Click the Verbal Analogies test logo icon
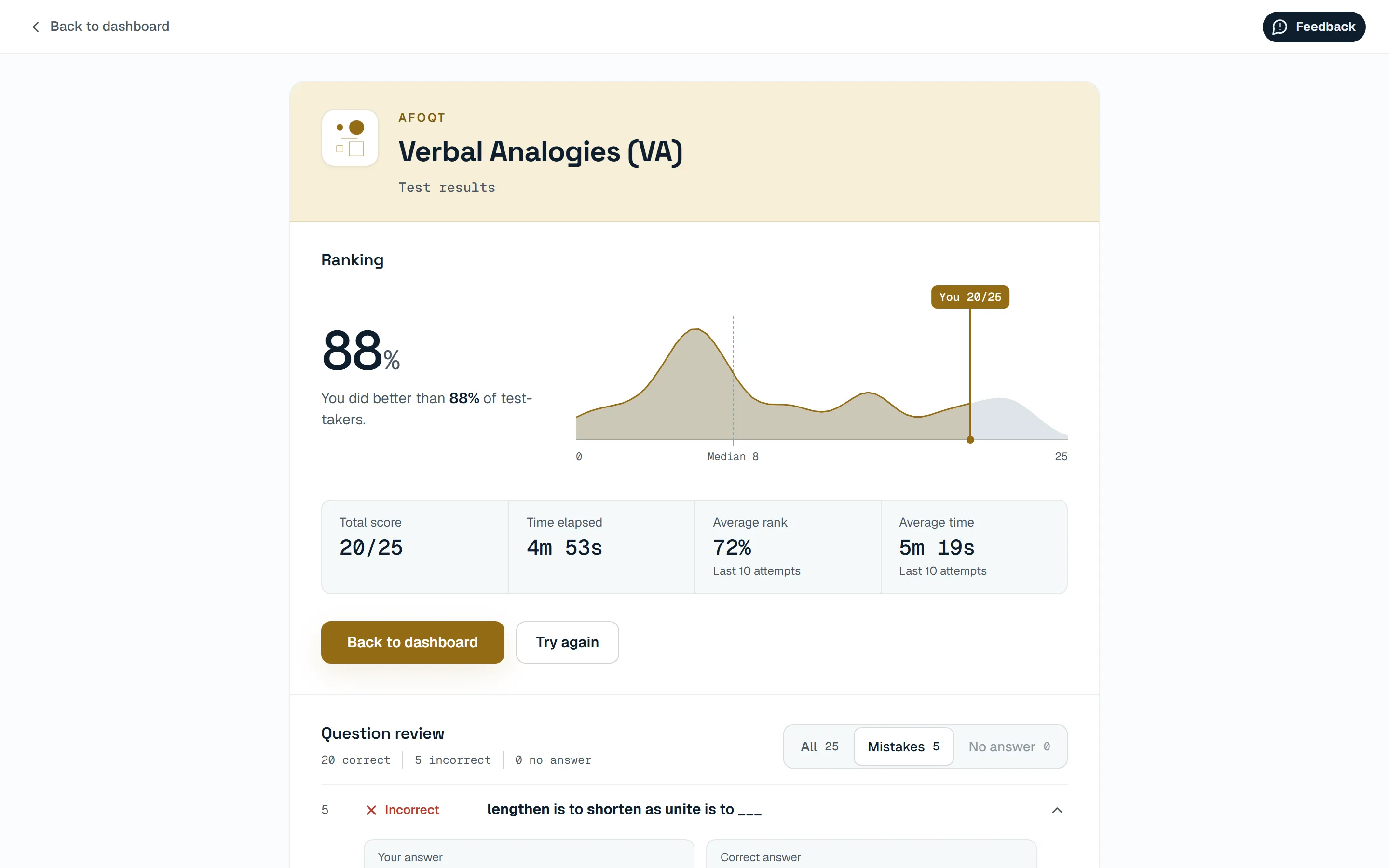Screen dimensions: 1389x868 350,138
